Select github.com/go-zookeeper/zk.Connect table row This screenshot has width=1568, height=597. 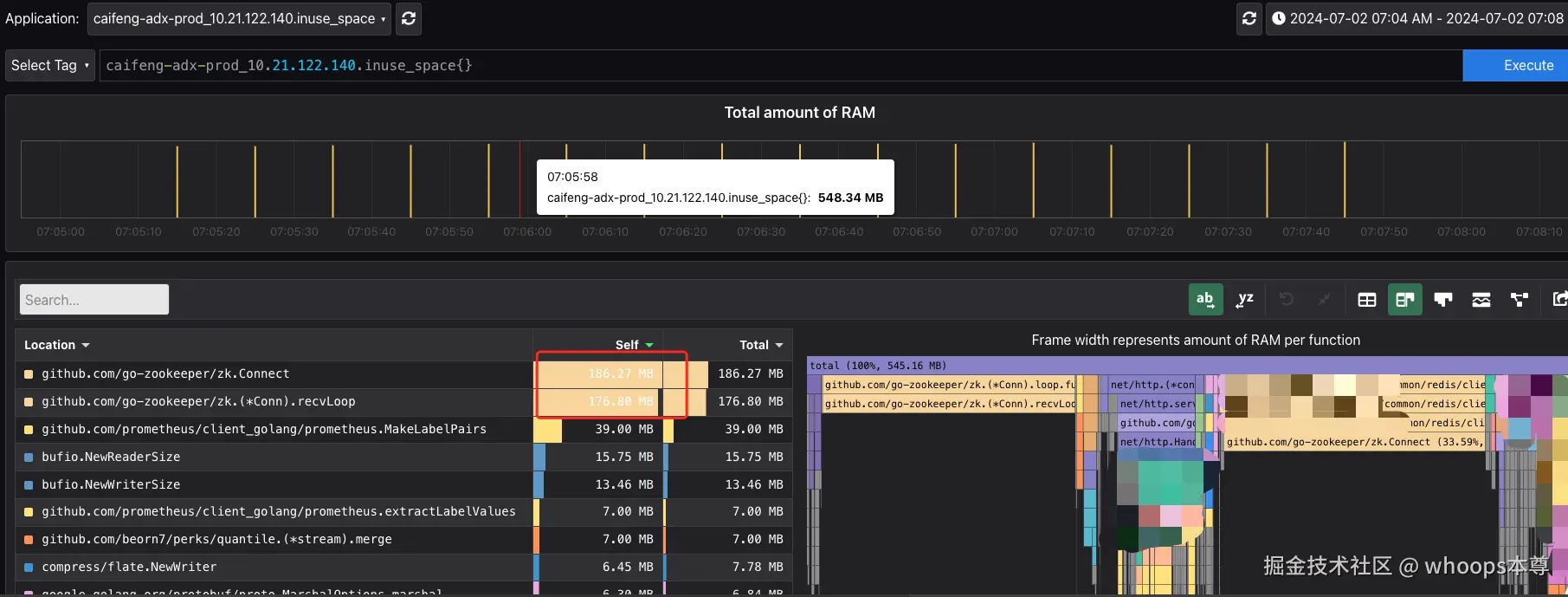403,374
